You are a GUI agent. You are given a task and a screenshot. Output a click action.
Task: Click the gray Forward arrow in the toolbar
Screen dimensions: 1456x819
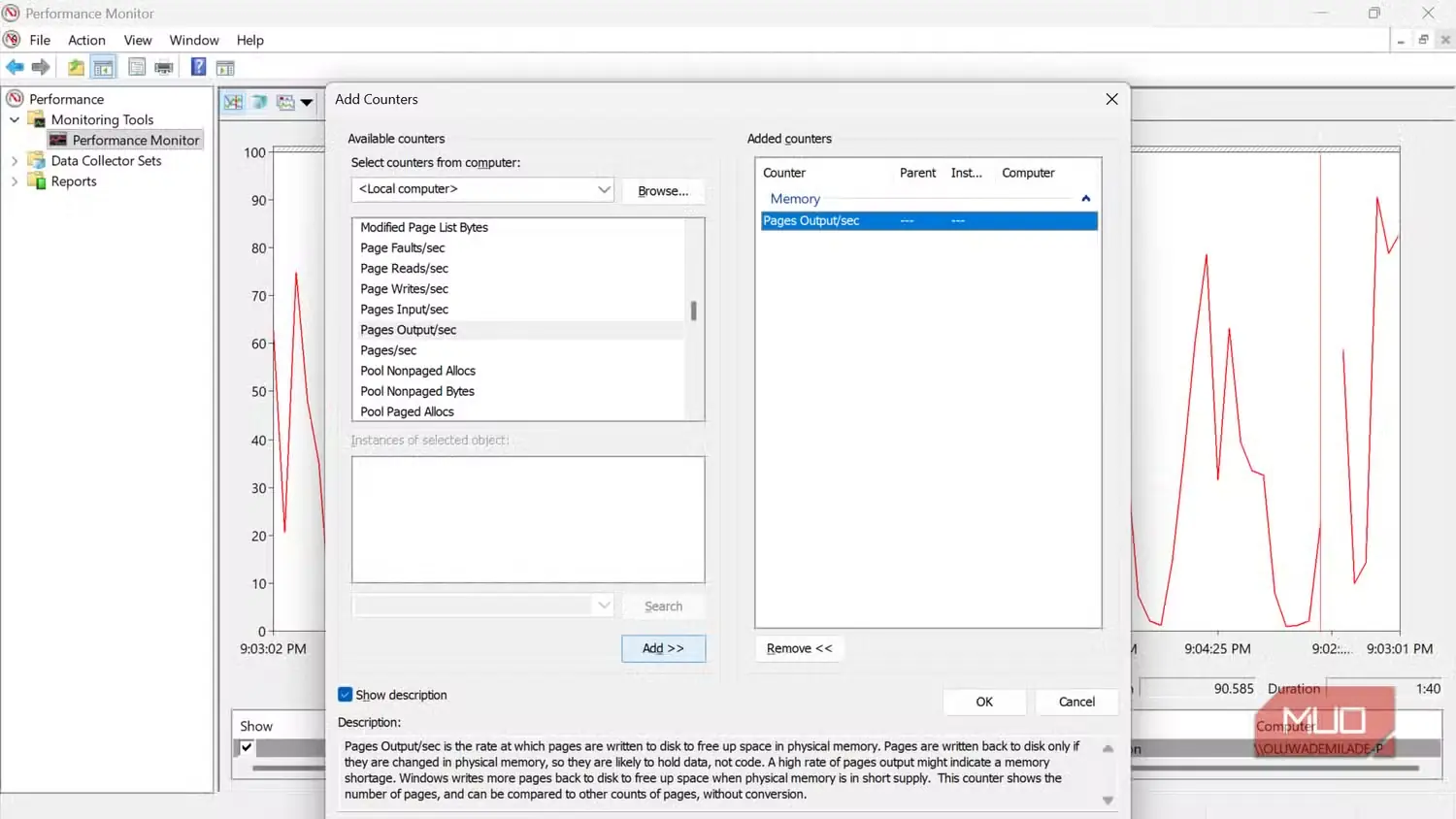coord(41,67)
